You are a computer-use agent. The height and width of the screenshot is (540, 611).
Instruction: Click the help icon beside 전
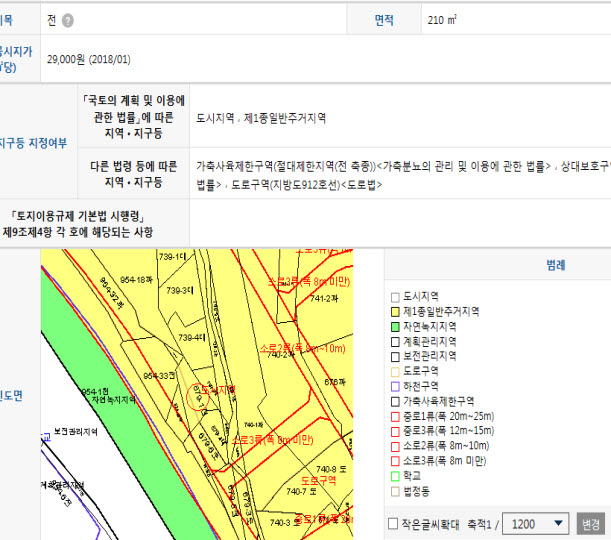pos(67,20)
